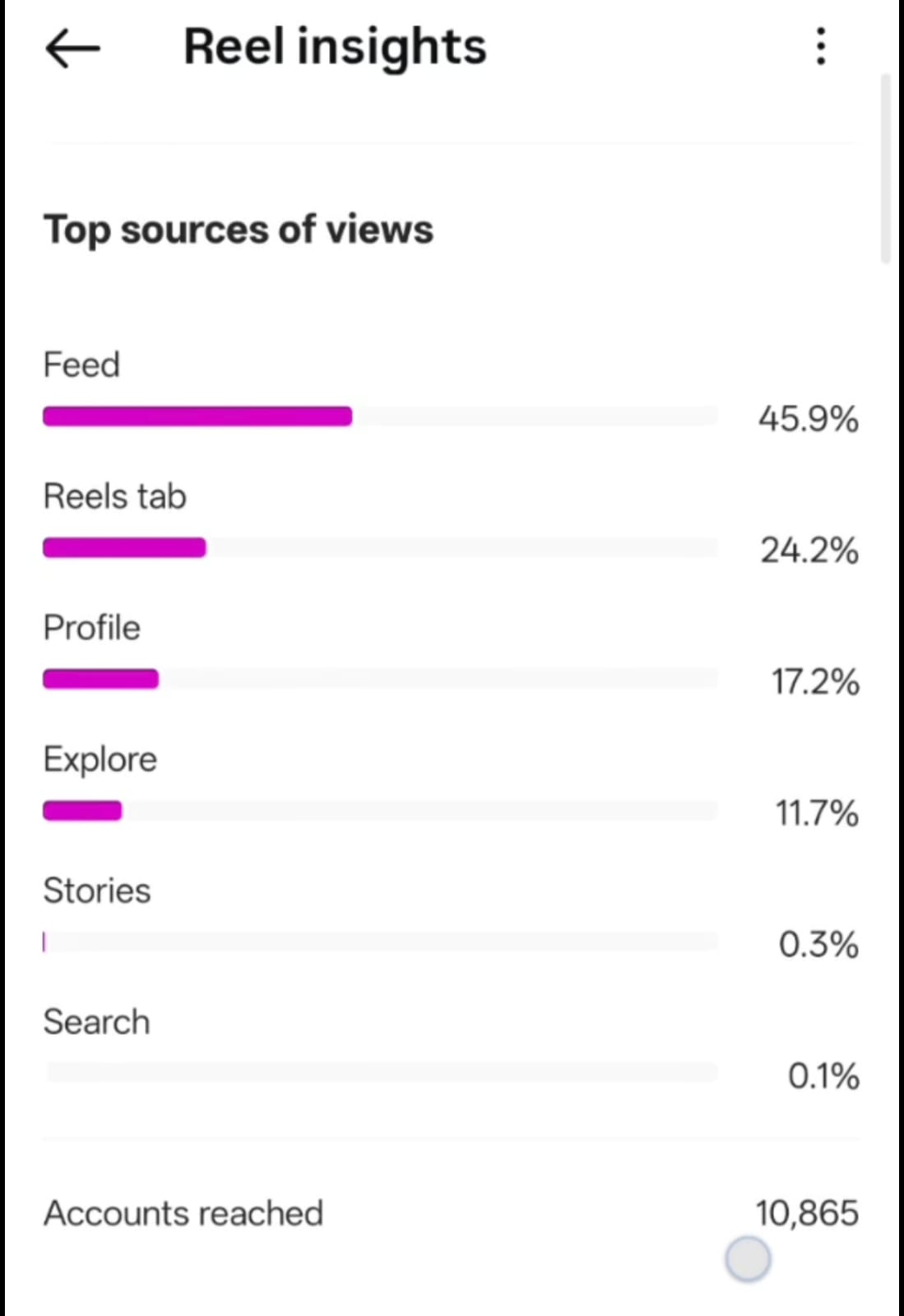Click the Top sources of views heading
Image resolution: width=904 pixels, height=1316 pixels.
coord(238,229)
